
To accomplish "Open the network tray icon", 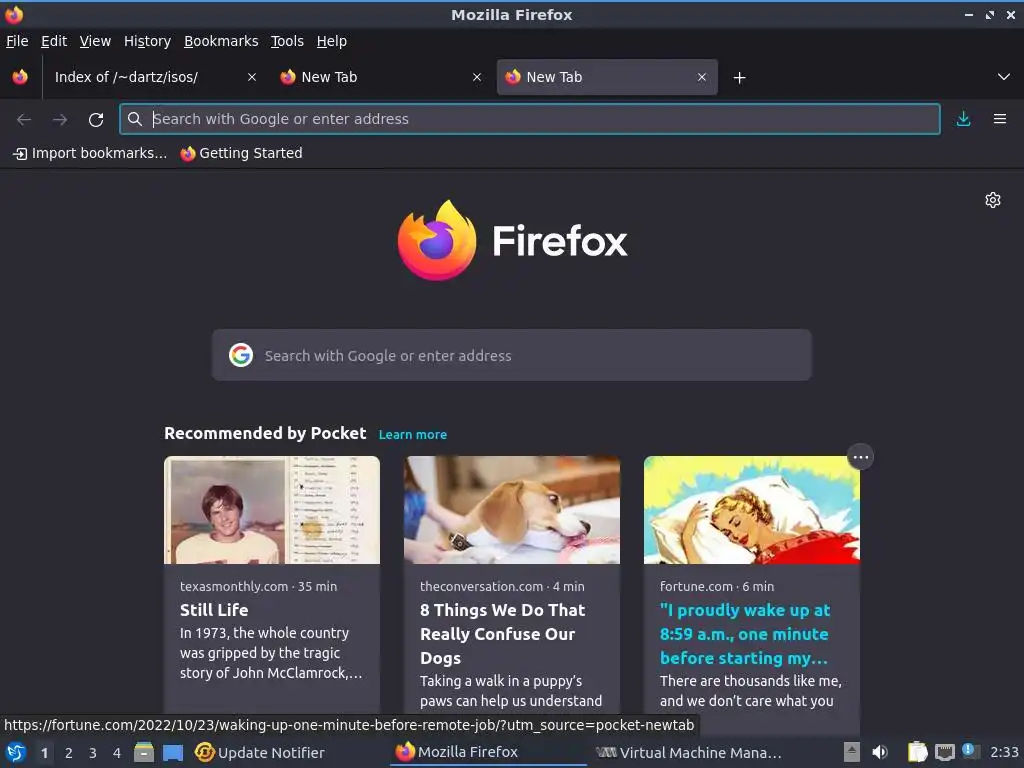I will tap(945, 752).
